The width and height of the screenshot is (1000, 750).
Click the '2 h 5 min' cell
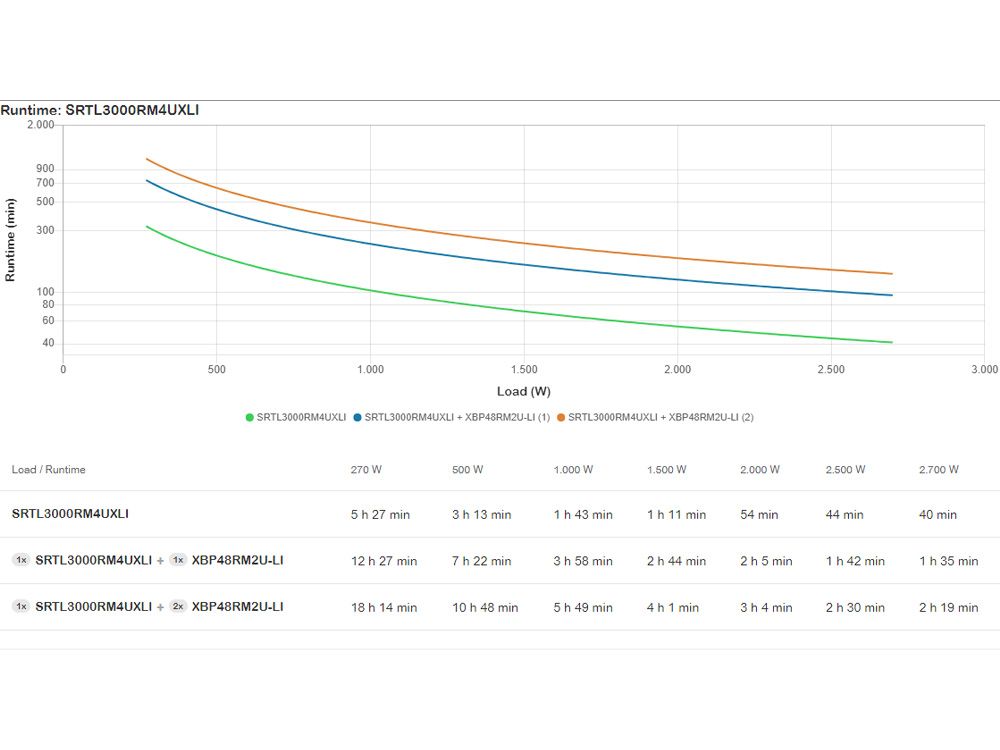(x=766, y=561)
